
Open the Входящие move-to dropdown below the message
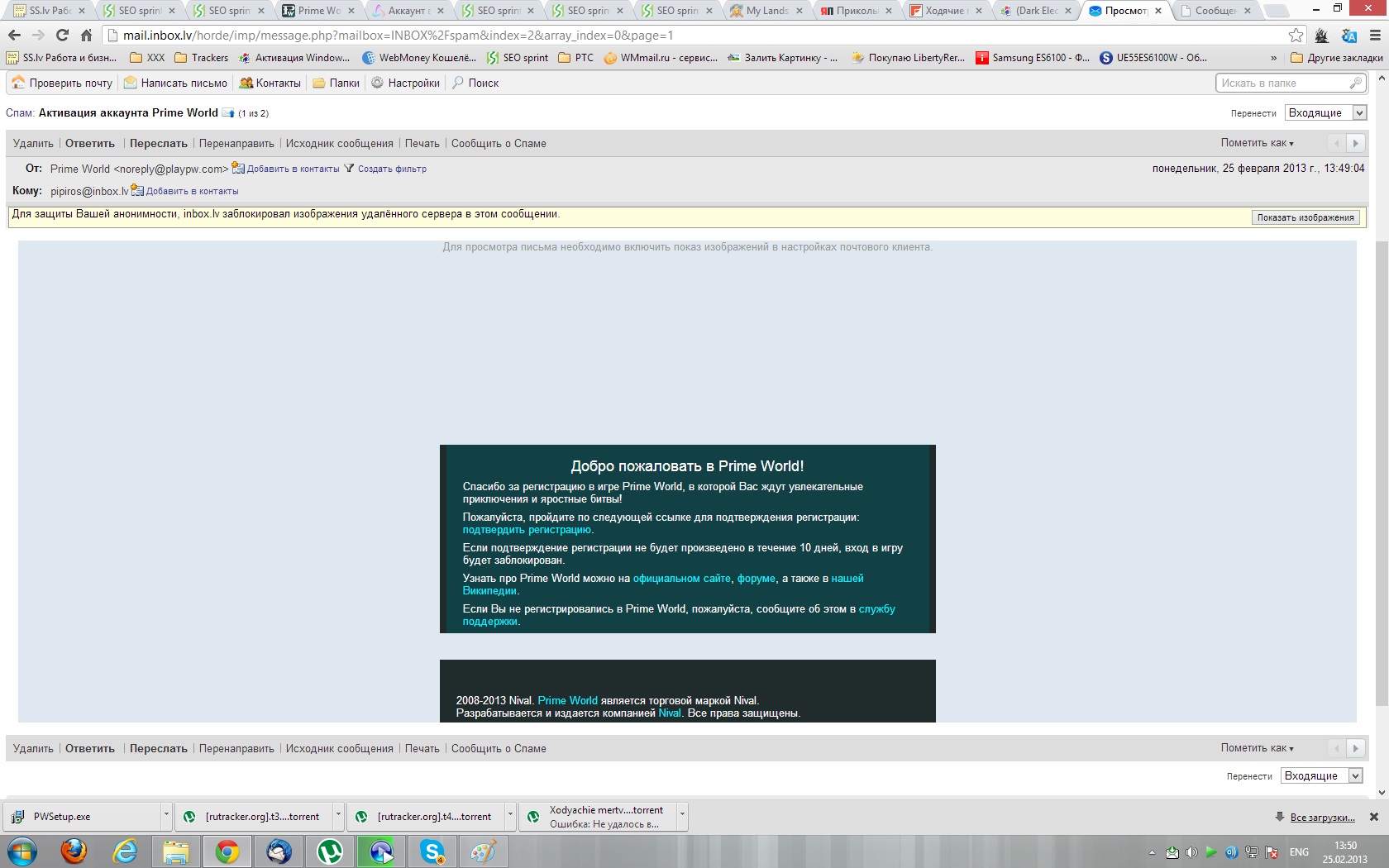coord(1321,775)
